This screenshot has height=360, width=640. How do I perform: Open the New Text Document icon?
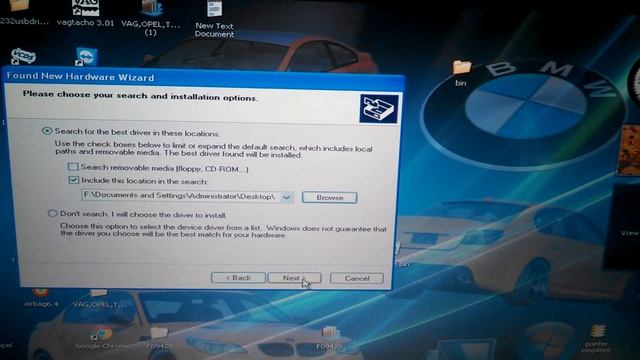(x=214, y=18)
